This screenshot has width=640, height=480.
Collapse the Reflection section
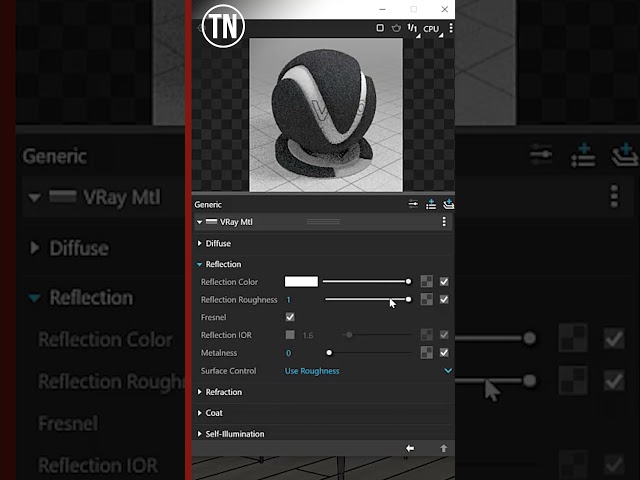coord(199,264)
